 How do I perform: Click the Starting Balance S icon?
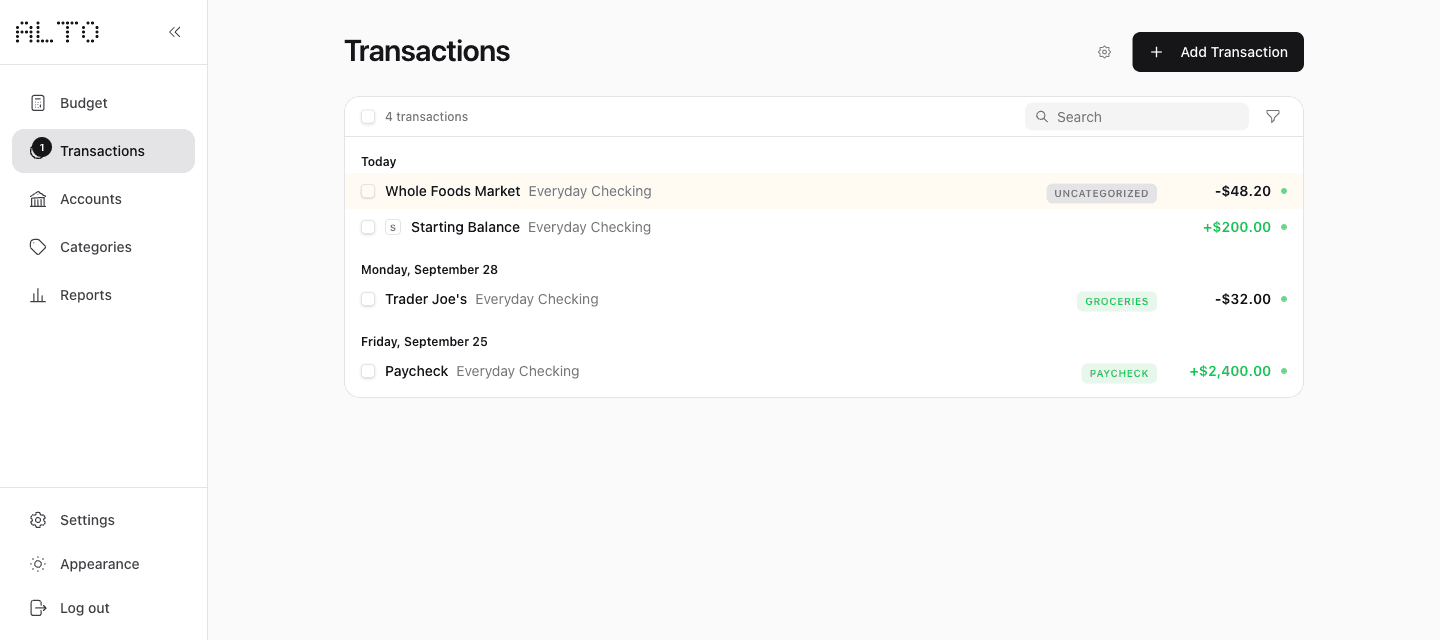(x=393, y=227)
